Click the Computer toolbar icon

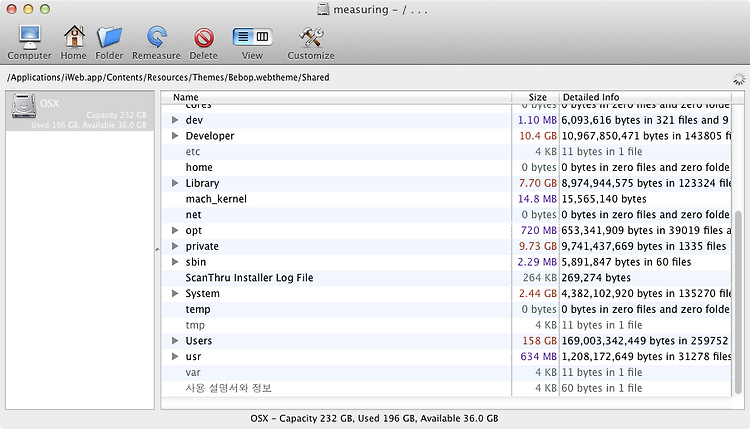(30, 37)
